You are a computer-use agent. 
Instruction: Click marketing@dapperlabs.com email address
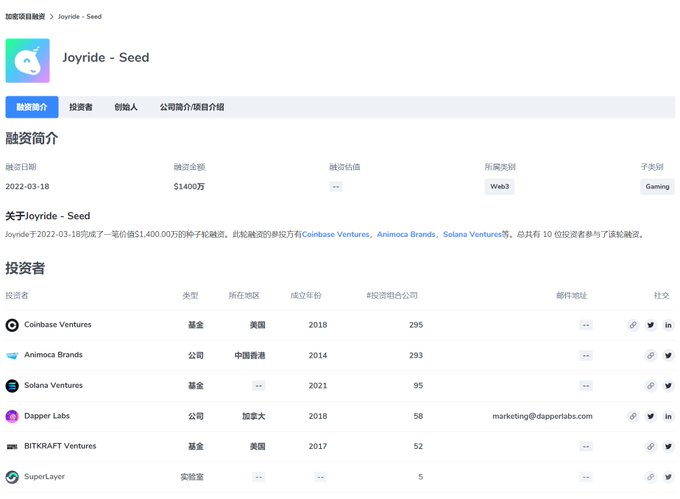click(542, 416)
